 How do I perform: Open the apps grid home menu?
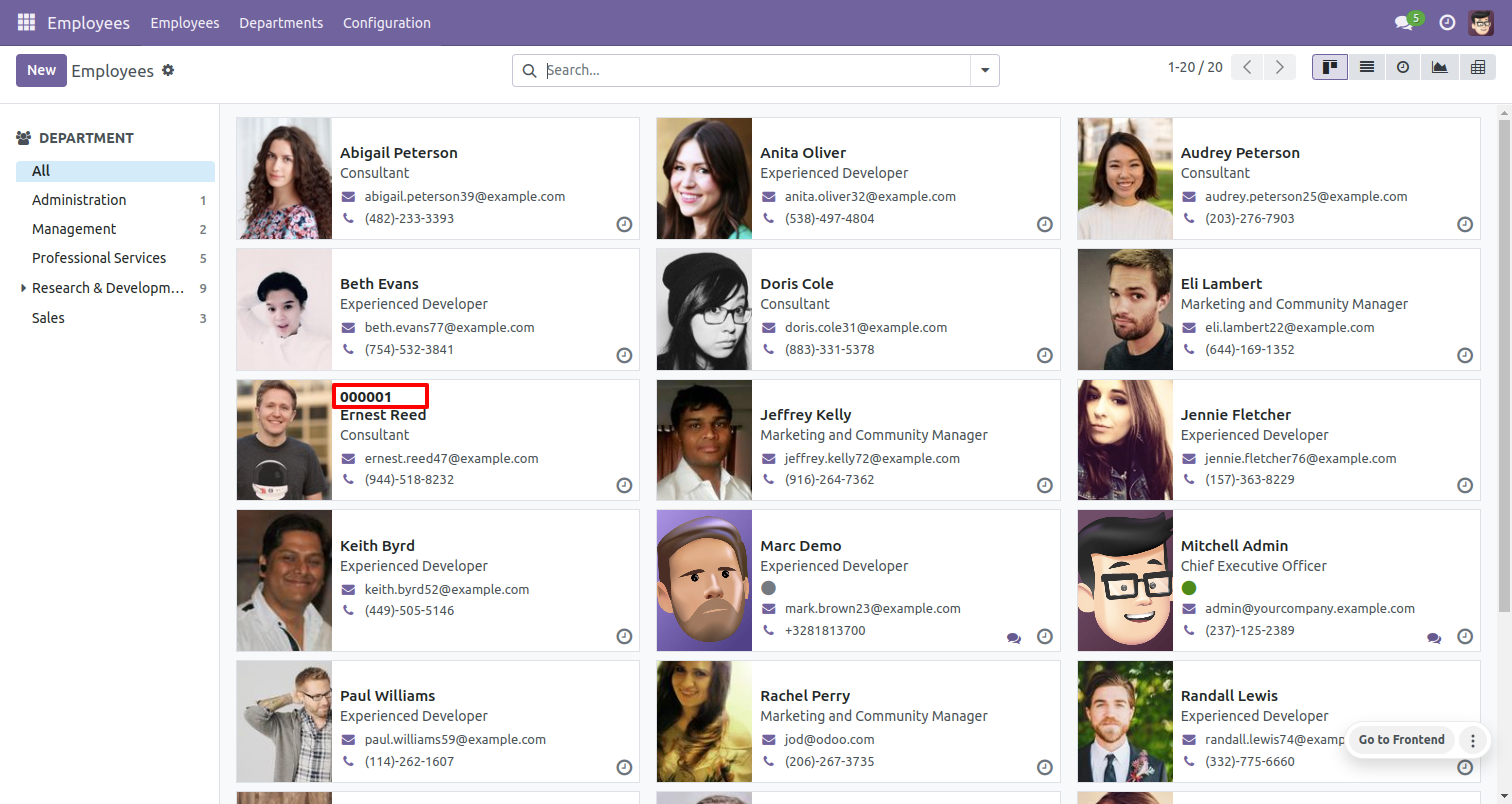[x=26, y=22]
